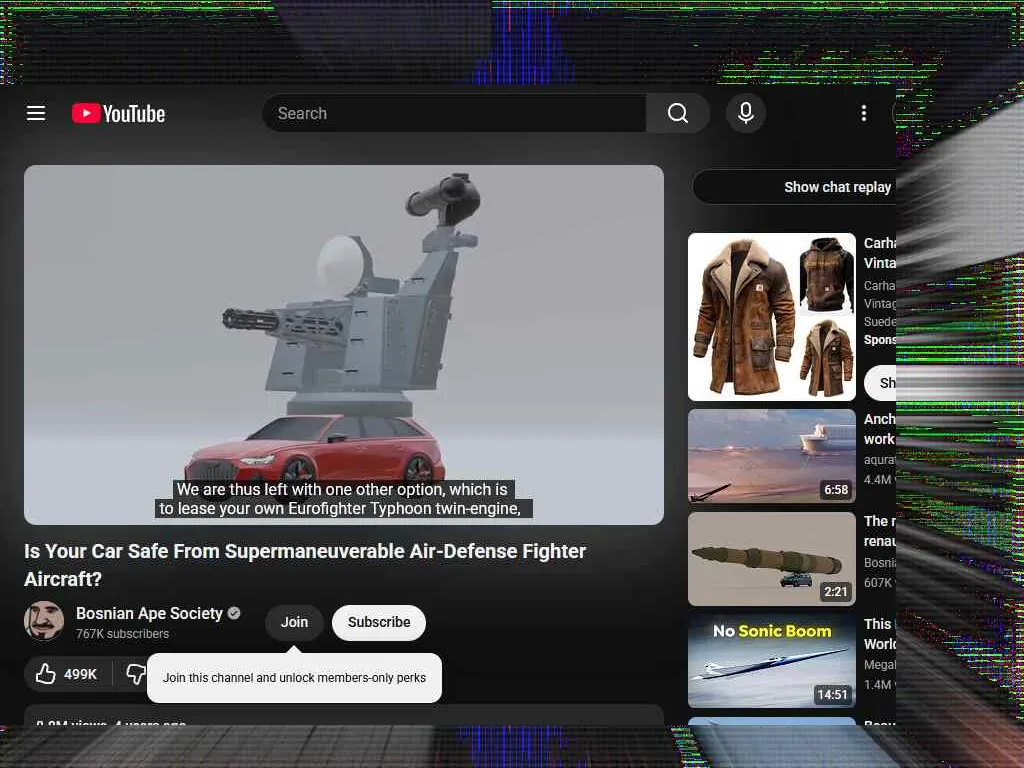Click the 767K subscribers text

pyautogui.click(x=122, y=633)
